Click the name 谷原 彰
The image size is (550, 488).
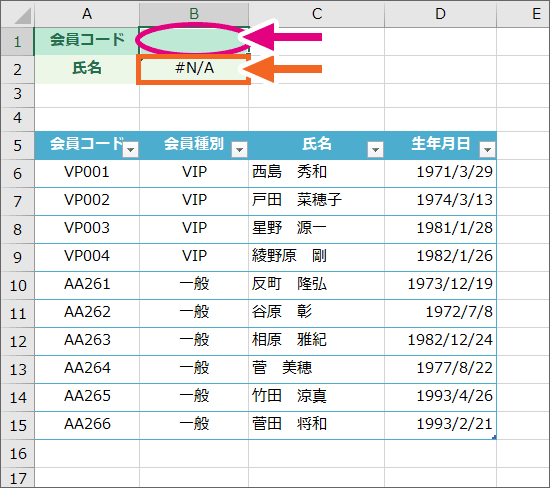pyautogui.click(x=282, y=312)
